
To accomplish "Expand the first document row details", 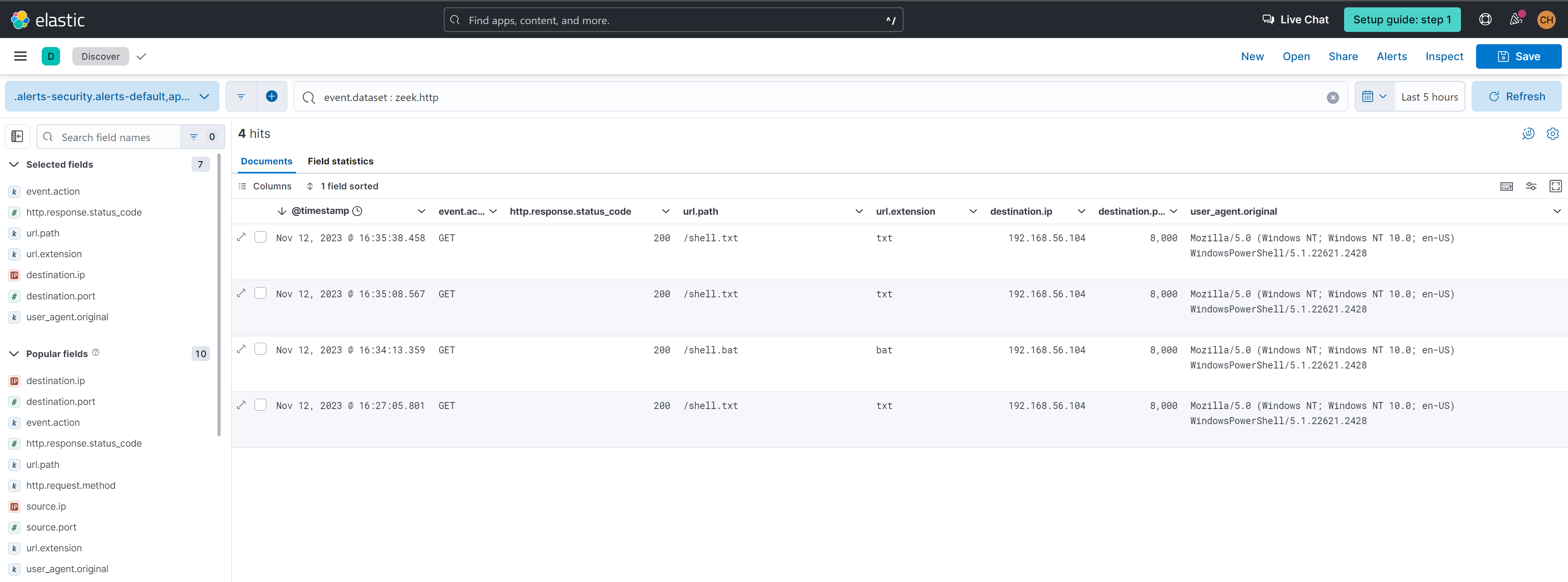I will coord(241,237).
